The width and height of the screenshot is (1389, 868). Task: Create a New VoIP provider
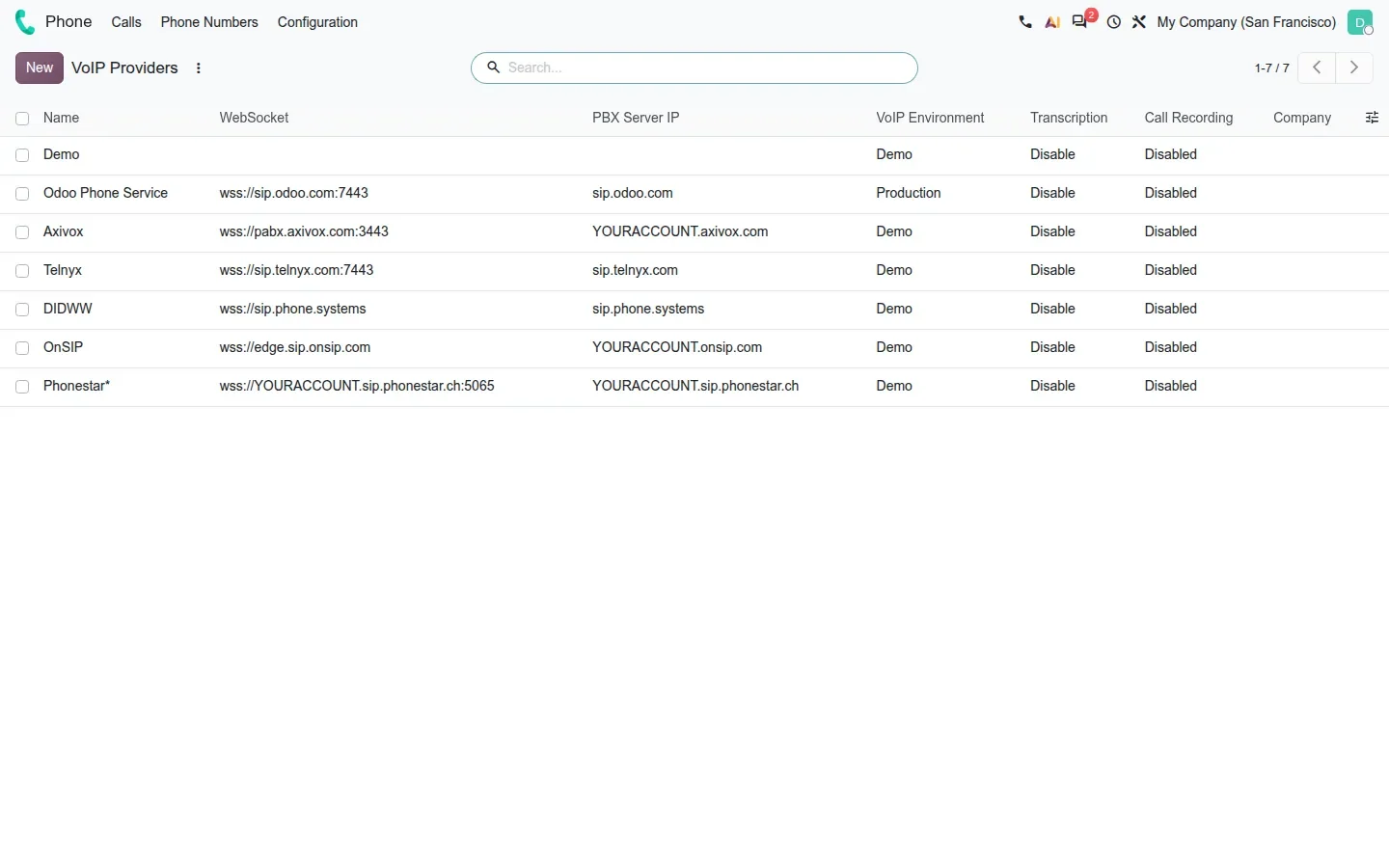click(40, 68)
